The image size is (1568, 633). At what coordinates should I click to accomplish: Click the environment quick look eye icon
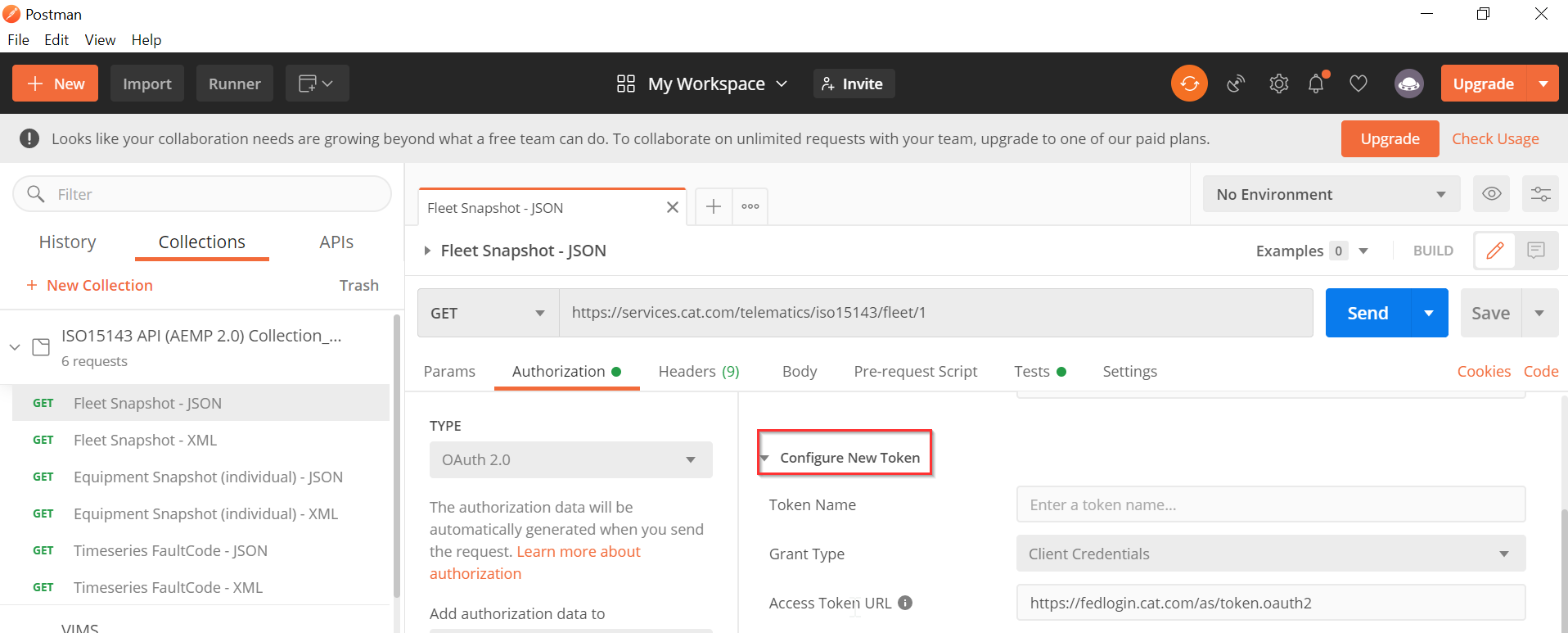point(1491,194)
